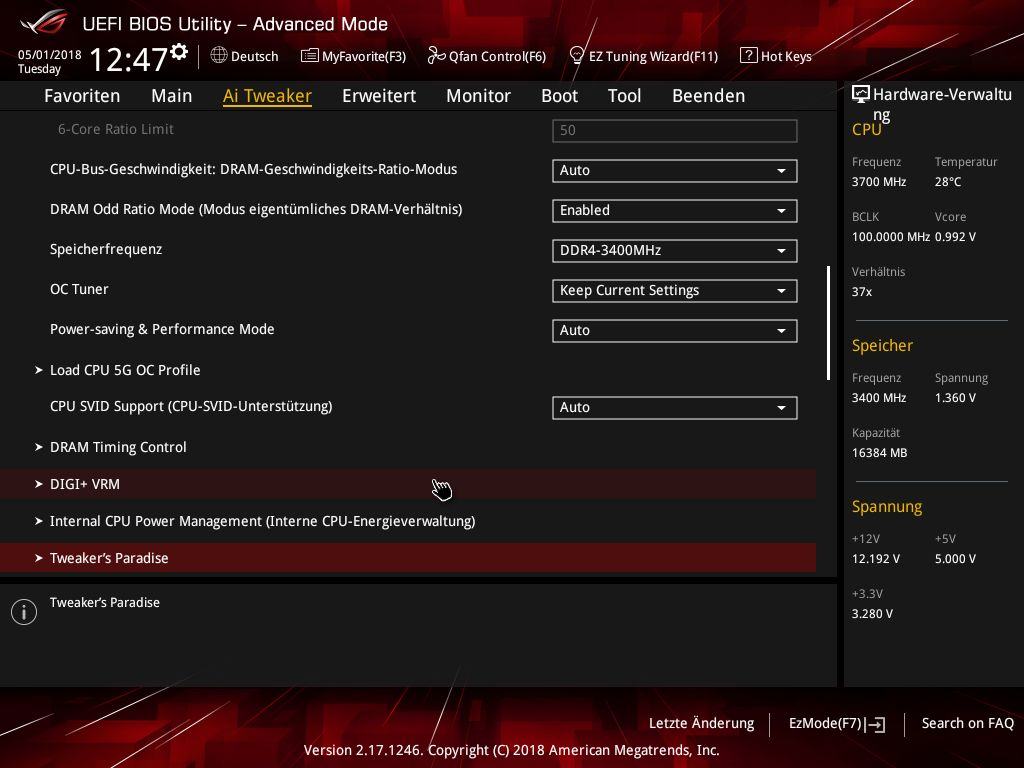Click CPU Frequenz value 3700 MHz

click(879, 182)
